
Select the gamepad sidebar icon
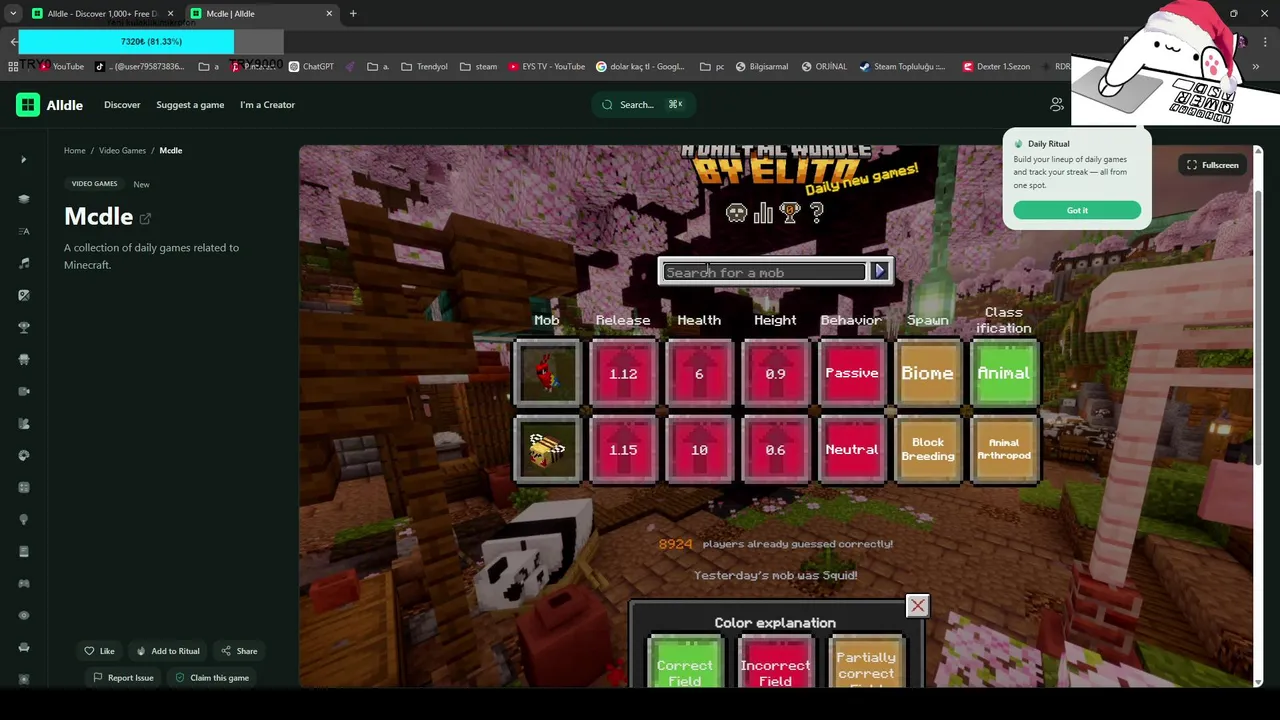click(24, 583)
